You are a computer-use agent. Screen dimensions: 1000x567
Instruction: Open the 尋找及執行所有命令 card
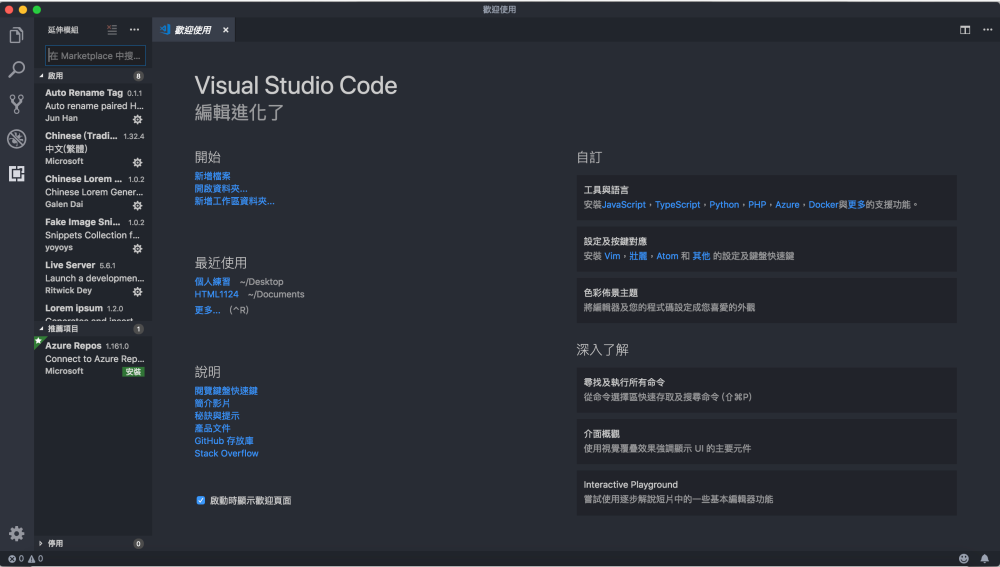point(766,390)
